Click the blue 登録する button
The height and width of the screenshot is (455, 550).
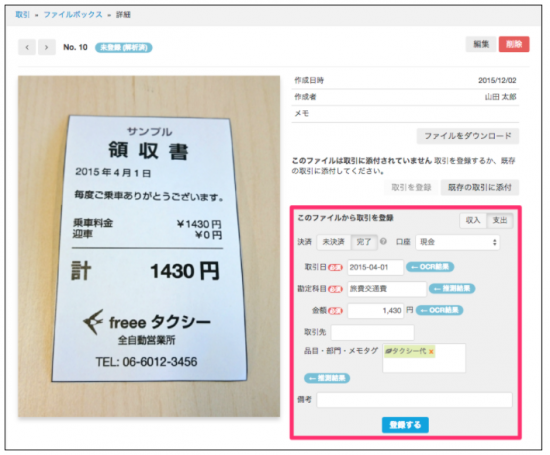tap(405, 425)
